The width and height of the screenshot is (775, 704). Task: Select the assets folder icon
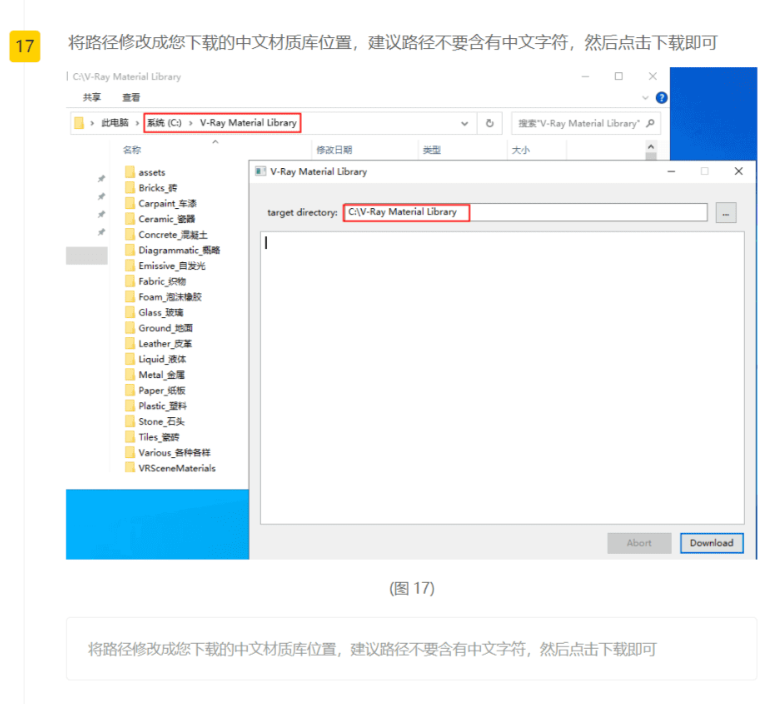(130, 172)
